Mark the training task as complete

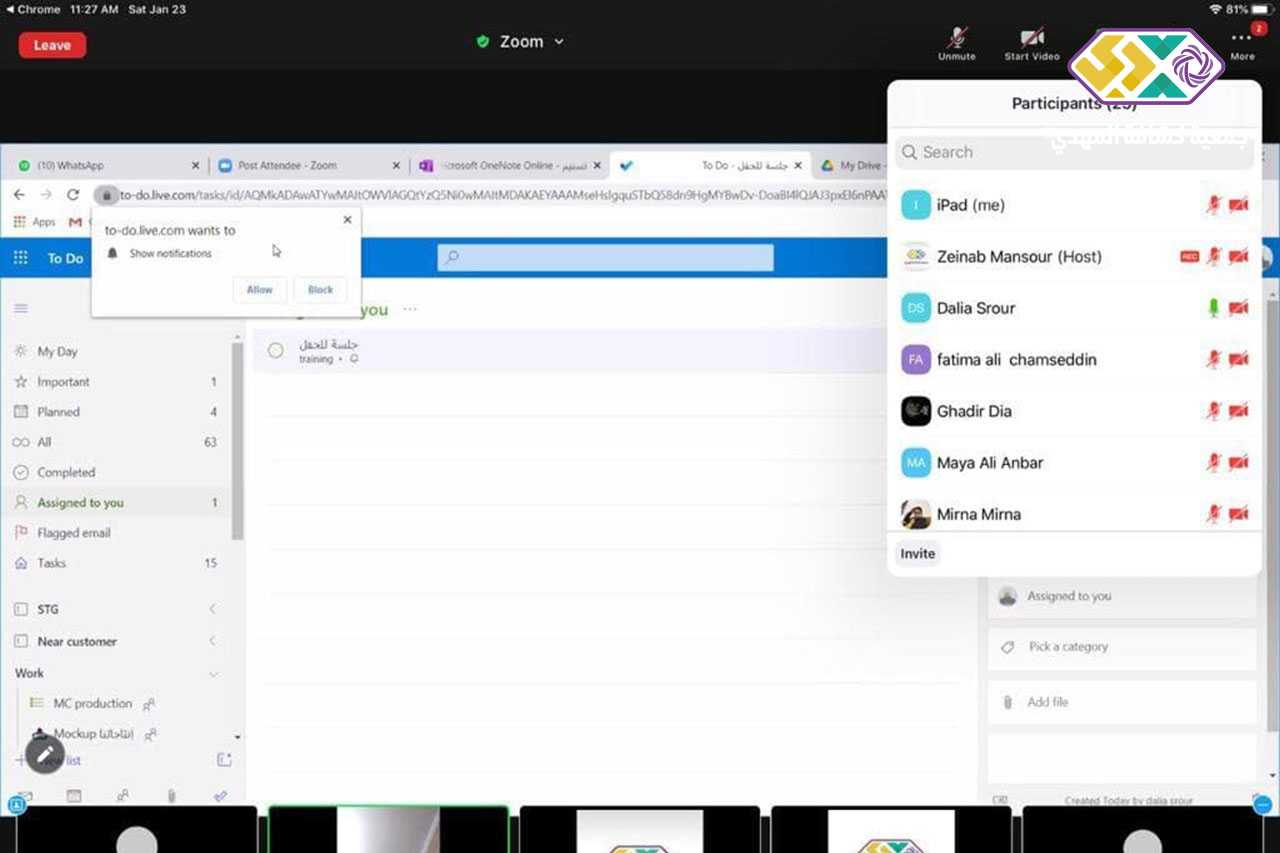276,350
